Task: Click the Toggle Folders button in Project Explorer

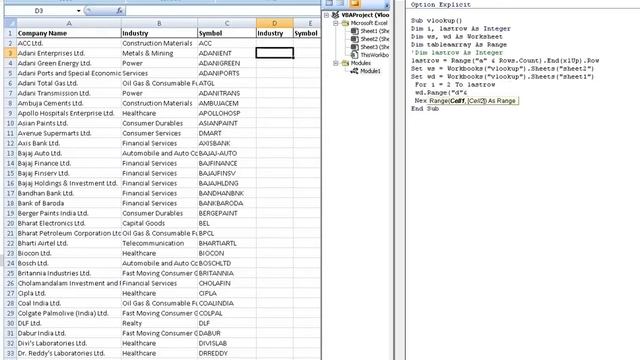Action: tap(355, 3)
